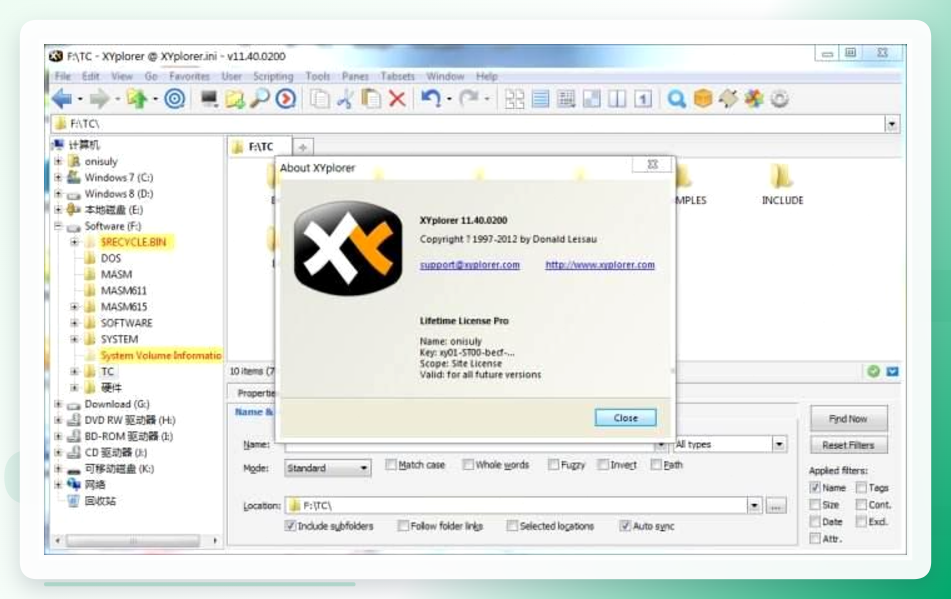Click the blue concentric-circle target icon
Image resolution: width=951 pixels, height=599 pixels.
175,98
